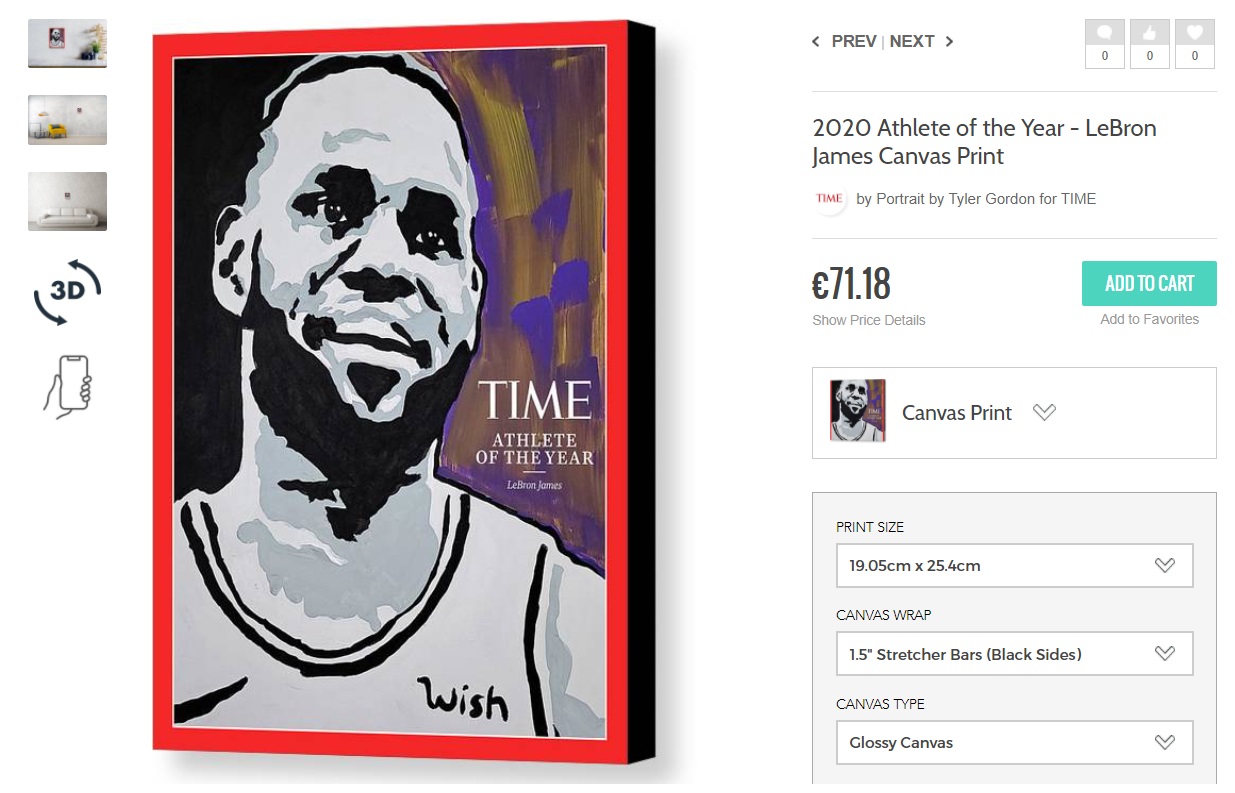Click the left chevron before PREV
Image resolution: width=1235 pixels, height=793 pixels.
[x=816, y=41]
